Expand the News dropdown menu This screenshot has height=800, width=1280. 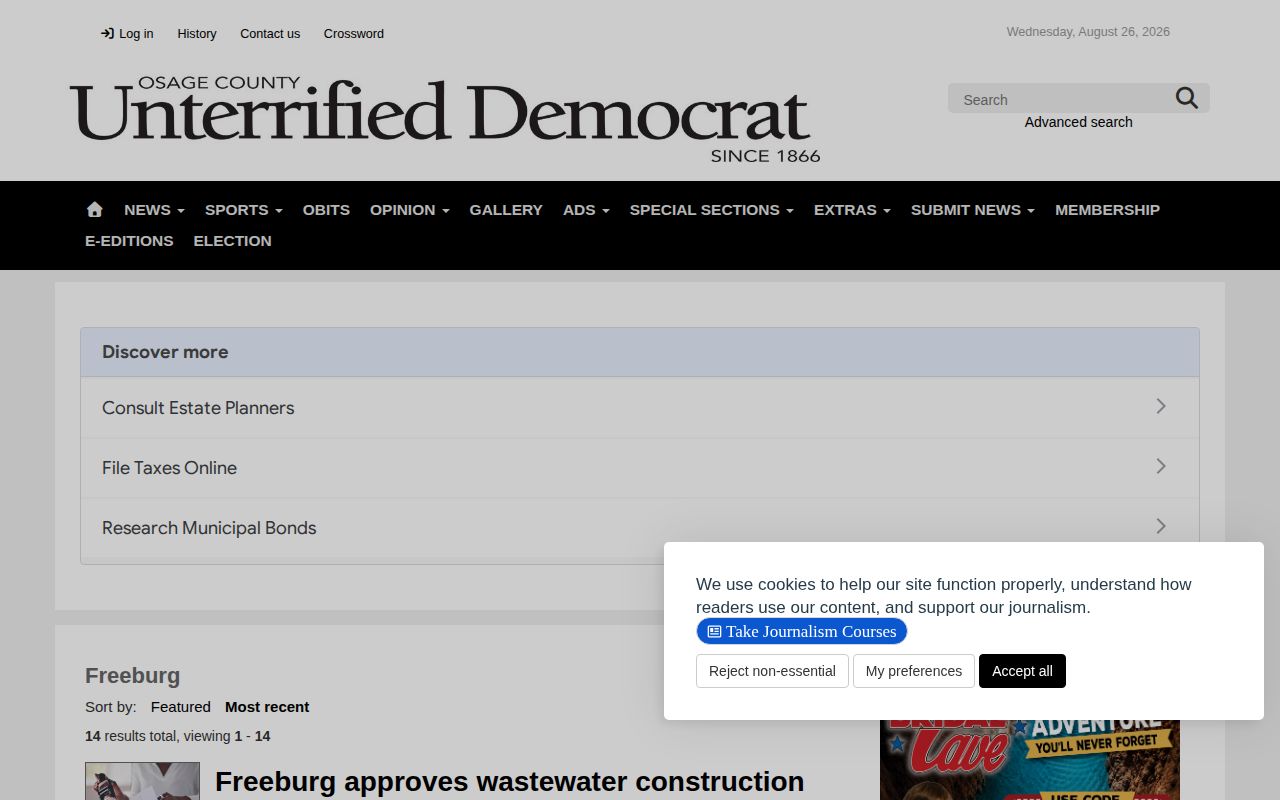pos(154,210)
